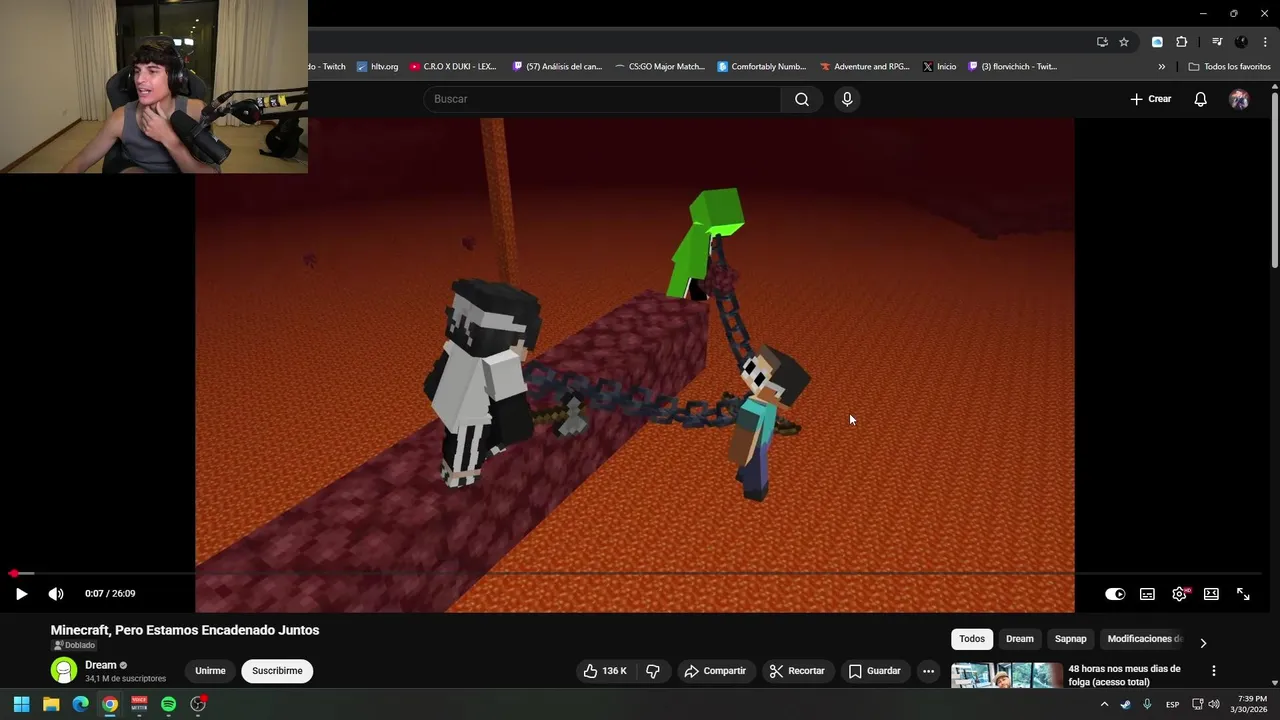Open the hltv.org bookmark
The height and width of the screenshot is (720, 1280).
(x=377, y=67)
